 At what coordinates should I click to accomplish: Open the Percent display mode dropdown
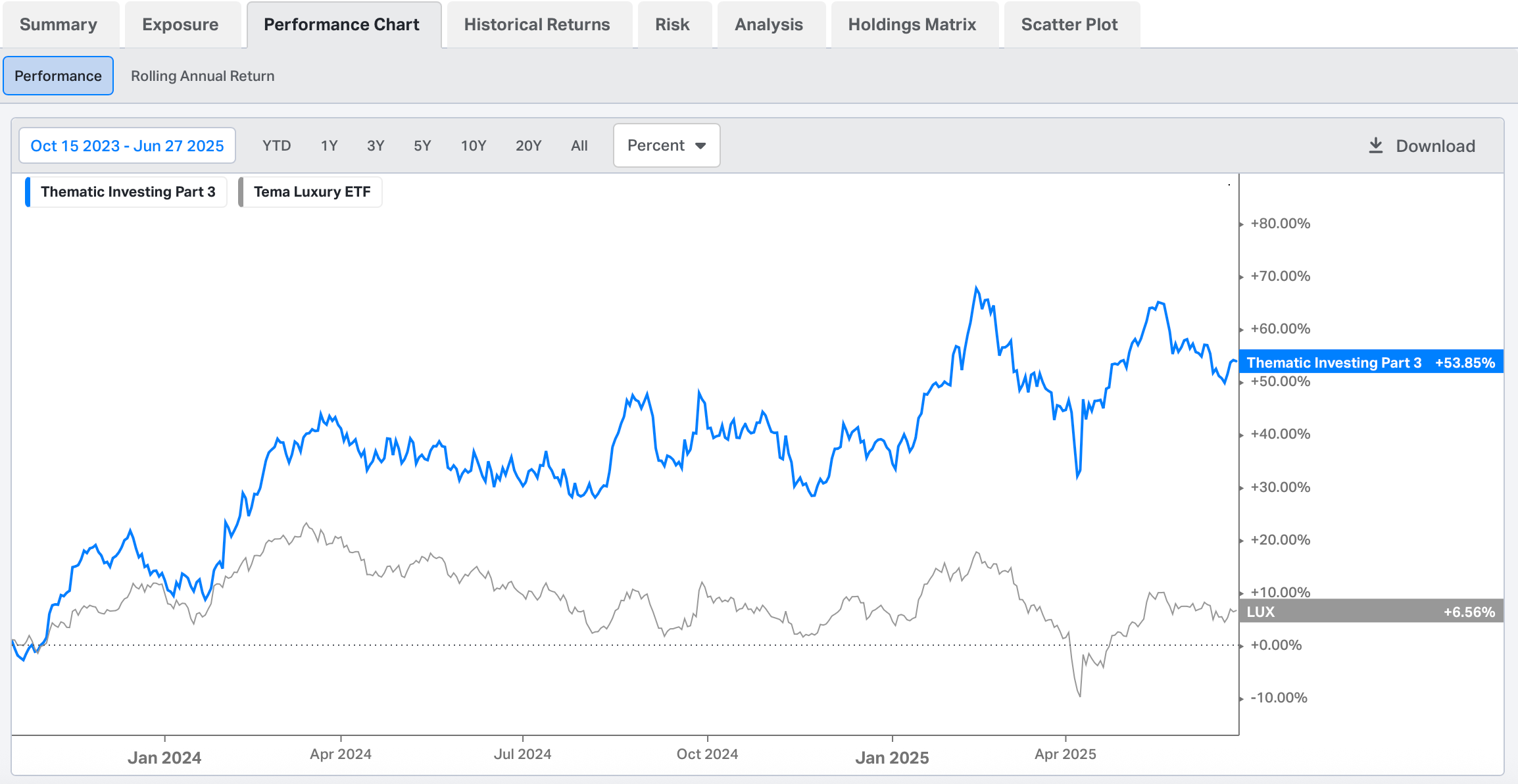click(x=666, y=145)
